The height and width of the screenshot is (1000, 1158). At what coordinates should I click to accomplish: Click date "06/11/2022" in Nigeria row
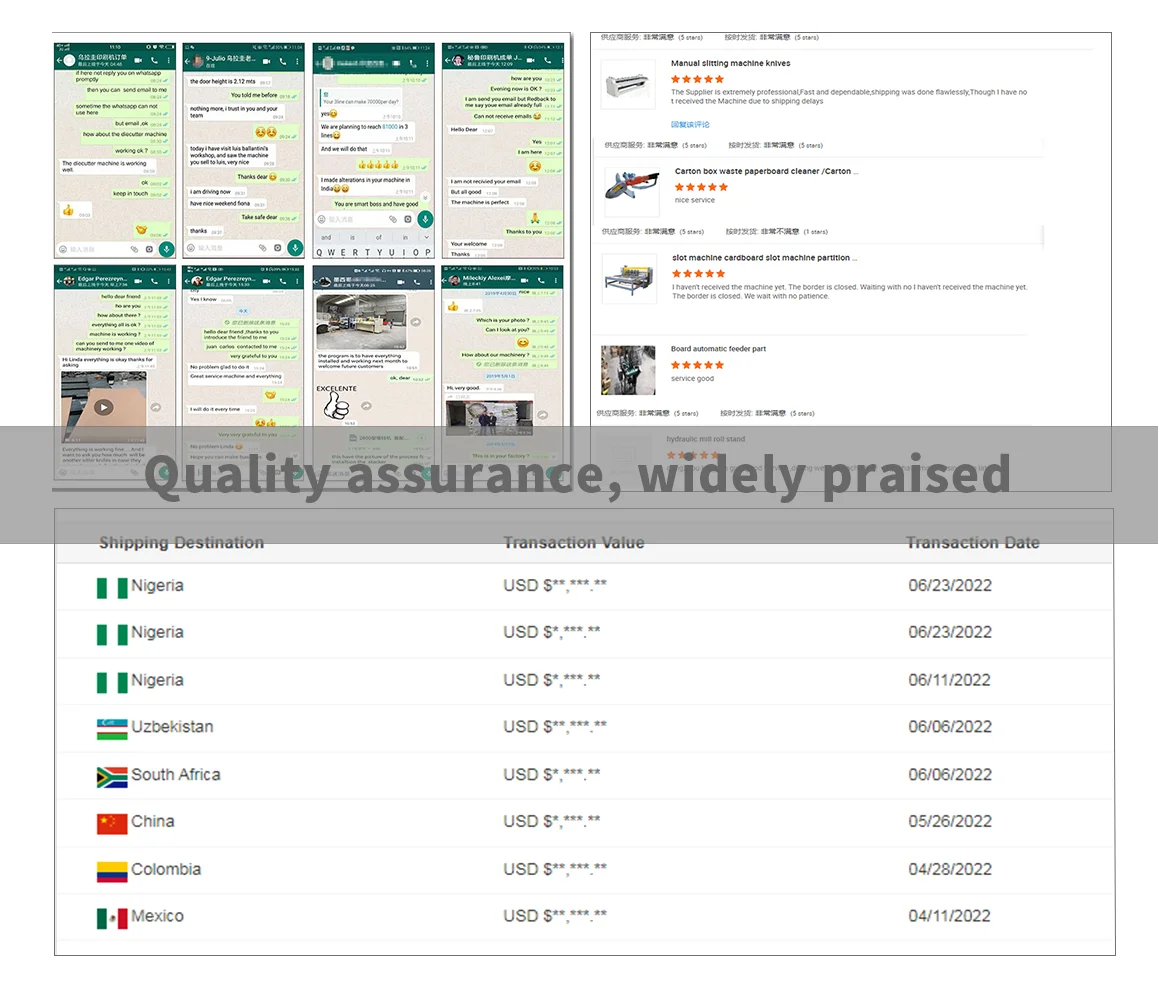(x=949, y=680)
